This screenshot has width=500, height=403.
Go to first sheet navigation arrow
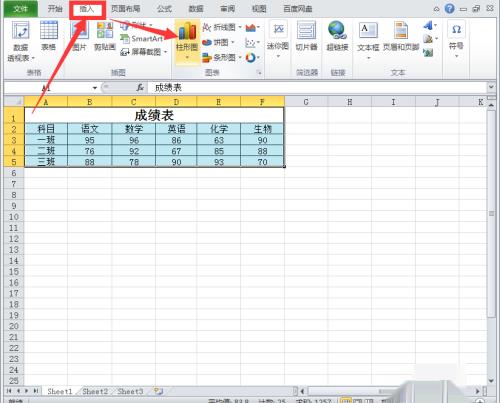click(9, 391)
